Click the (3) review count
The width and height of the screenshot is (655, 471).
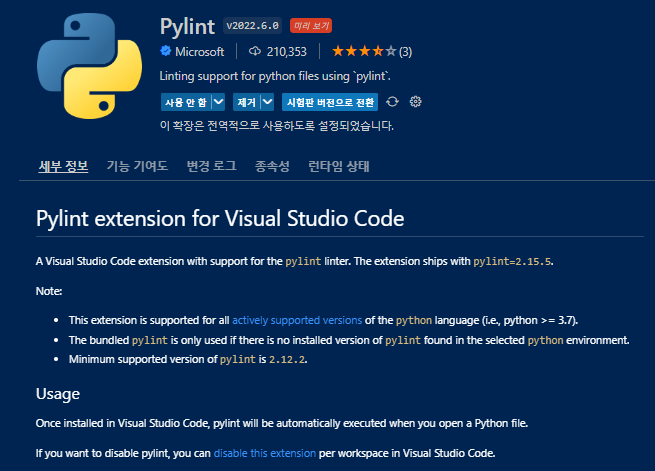(x=405, y=52)
